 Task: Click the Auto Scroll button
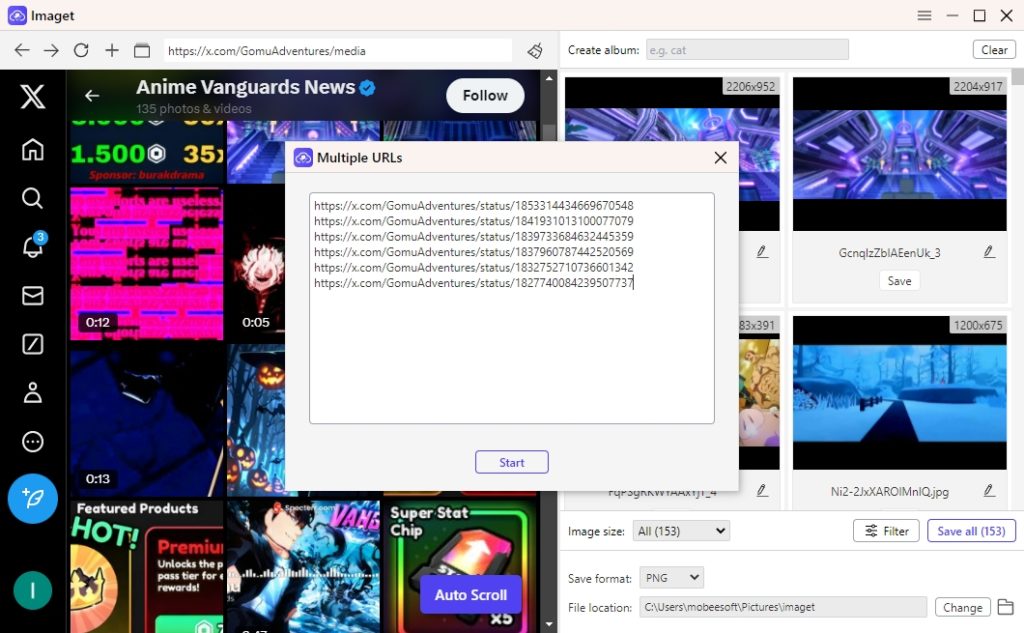[470, 595]
